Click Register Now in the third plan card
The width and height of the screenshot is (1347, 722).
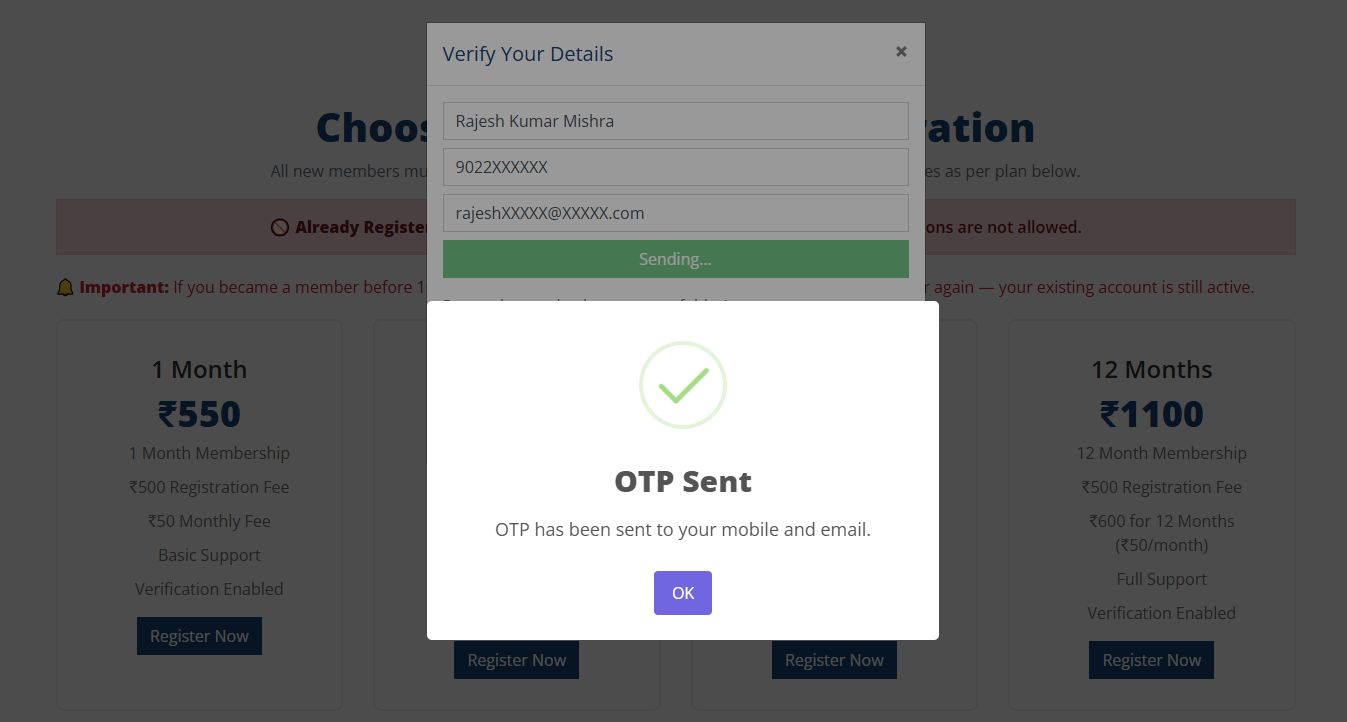click(834, 660)
